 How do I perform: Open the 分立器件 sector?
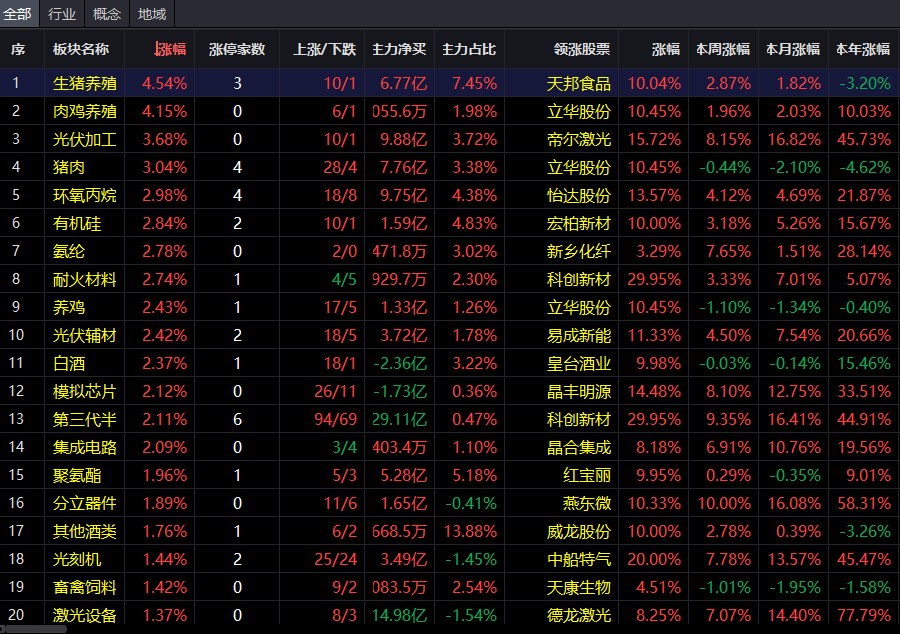click(85, 503)
